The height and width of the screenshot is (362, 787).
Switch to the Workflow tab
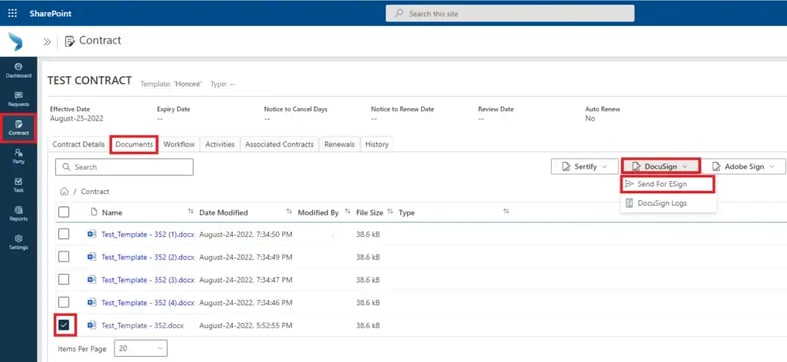[179, 144]
